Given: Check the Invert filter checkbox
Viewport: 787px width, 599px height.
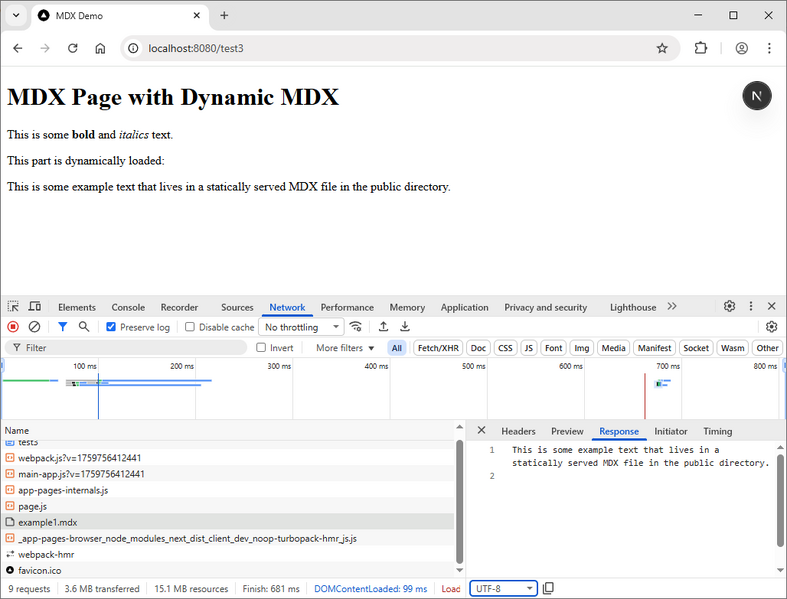Looking at the screenshot, I should [261, 348].
